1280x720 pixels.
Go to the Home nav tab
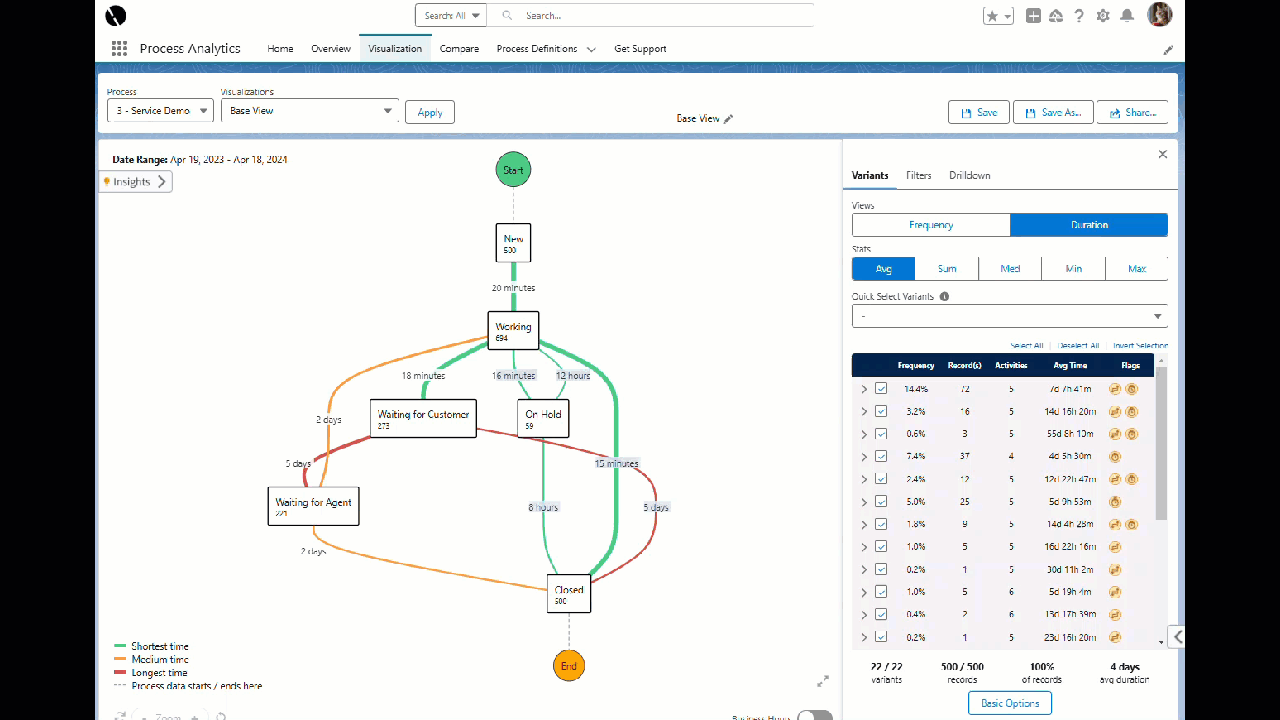[280, 49]
